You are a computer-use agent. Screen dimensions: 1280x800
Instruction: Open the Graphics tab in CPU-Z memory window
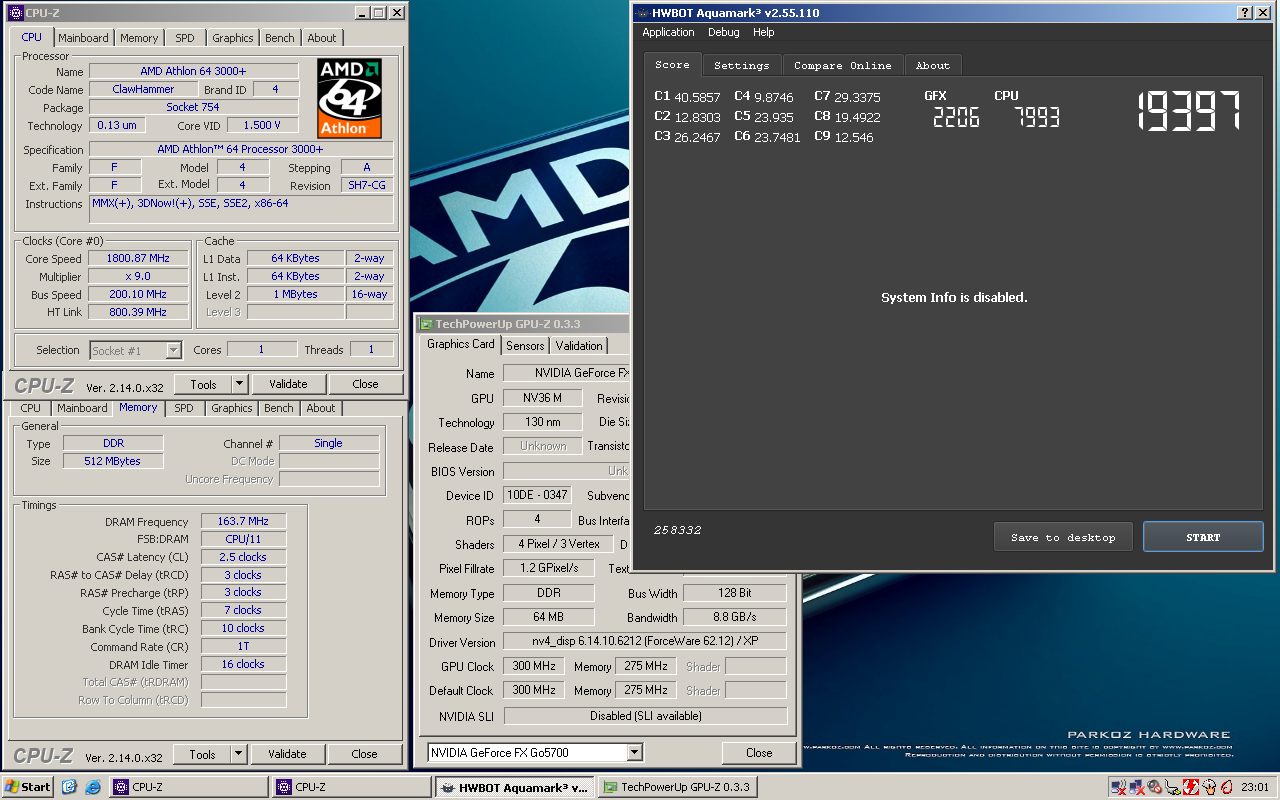232,408
